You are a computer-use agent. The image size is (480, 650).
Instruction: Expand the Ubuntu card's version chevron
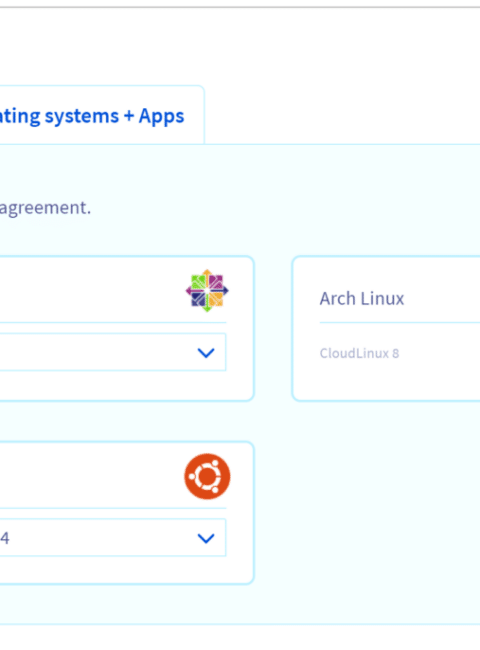click(x=206, y=538)
